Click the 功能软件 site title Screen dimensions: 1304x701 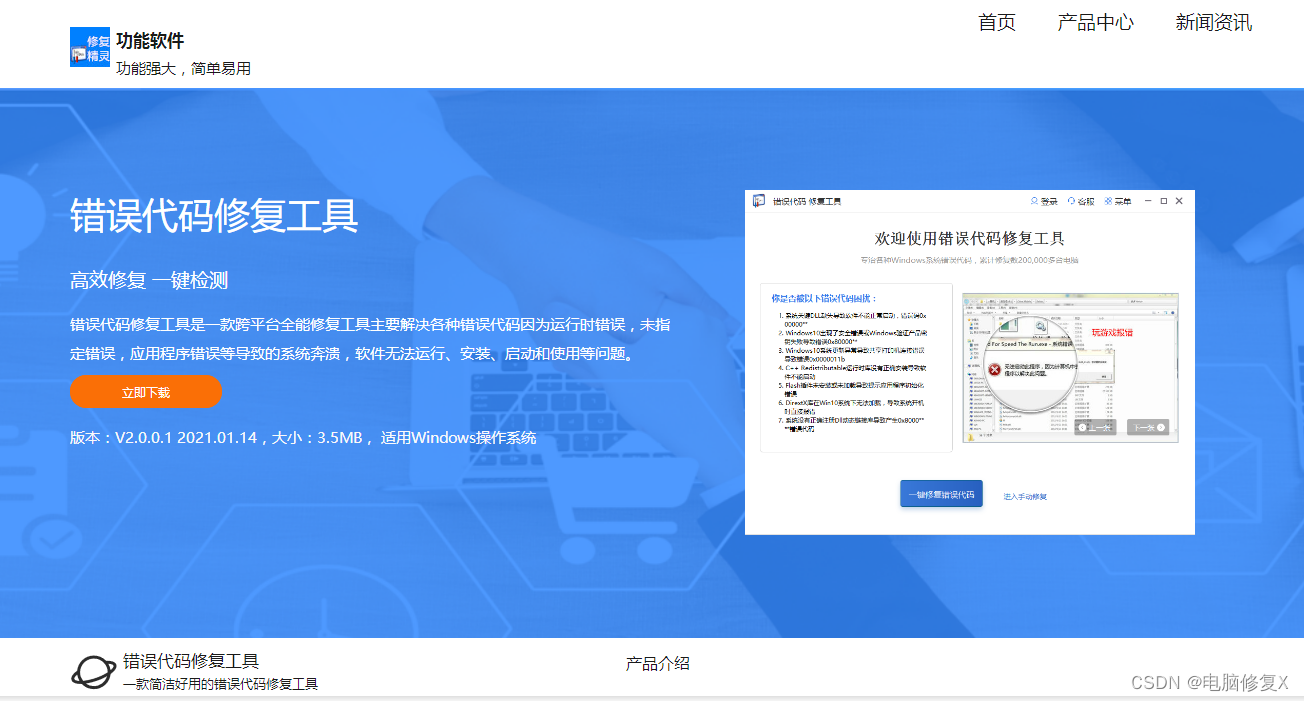coord(150,41)
